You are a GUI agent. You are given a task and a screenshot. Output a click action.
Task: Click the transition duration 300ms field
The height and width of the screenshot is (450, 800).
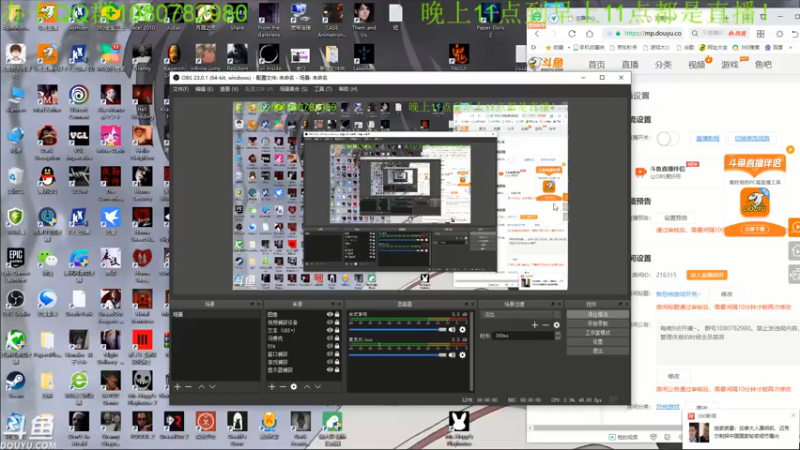point(523,336)
